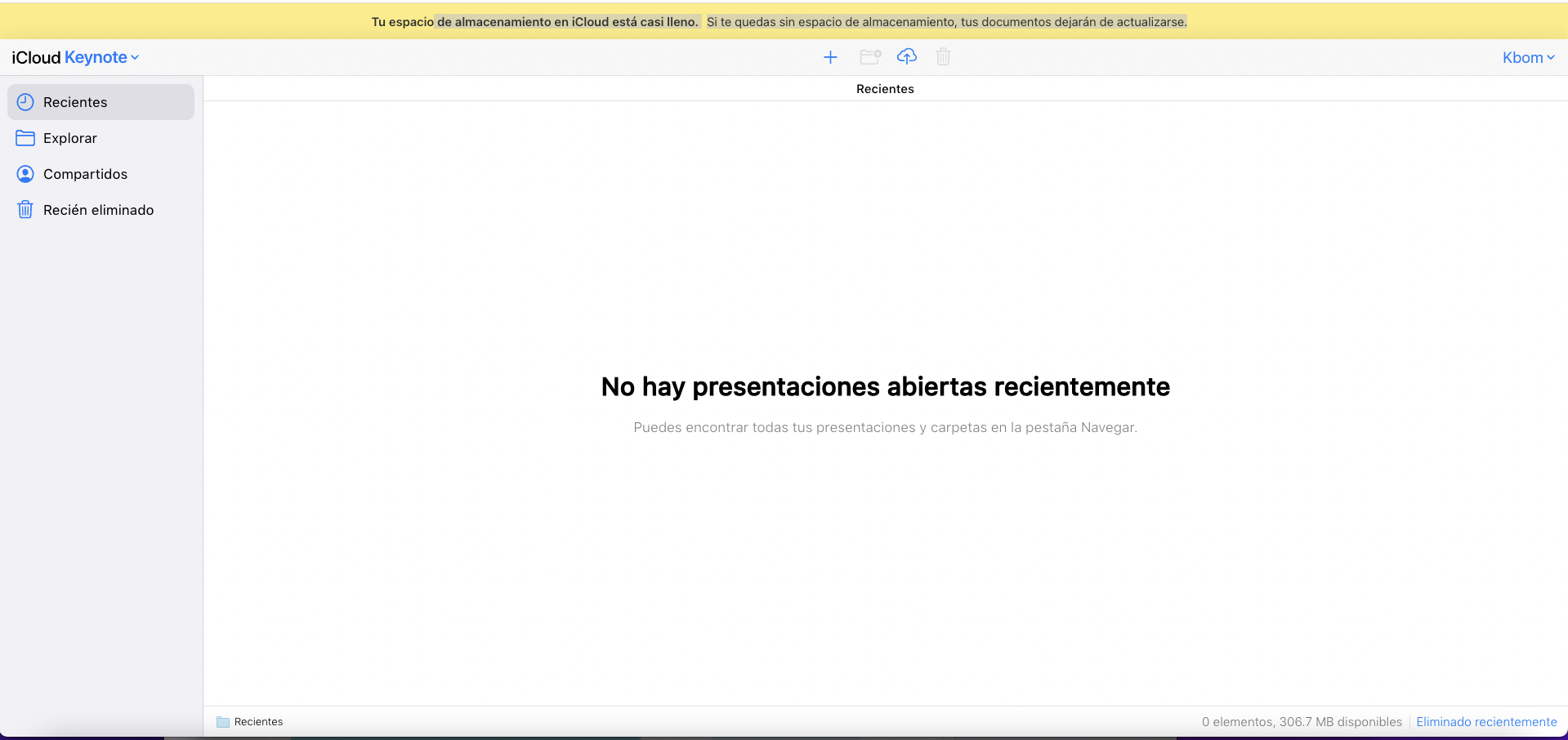
Task: Click the plus icon to create a presentation
Action: pyautogui.click(x=830, y=57)
